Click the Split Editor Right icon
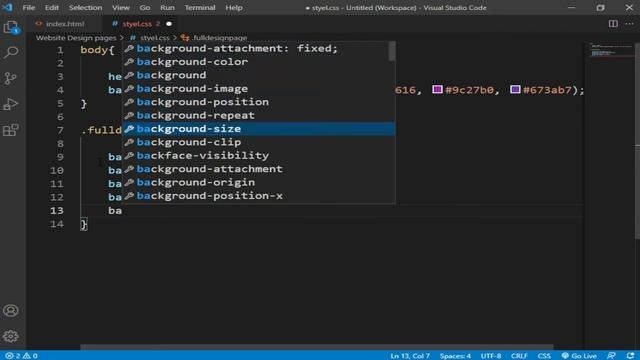640x360 pixels. point(613,24)
